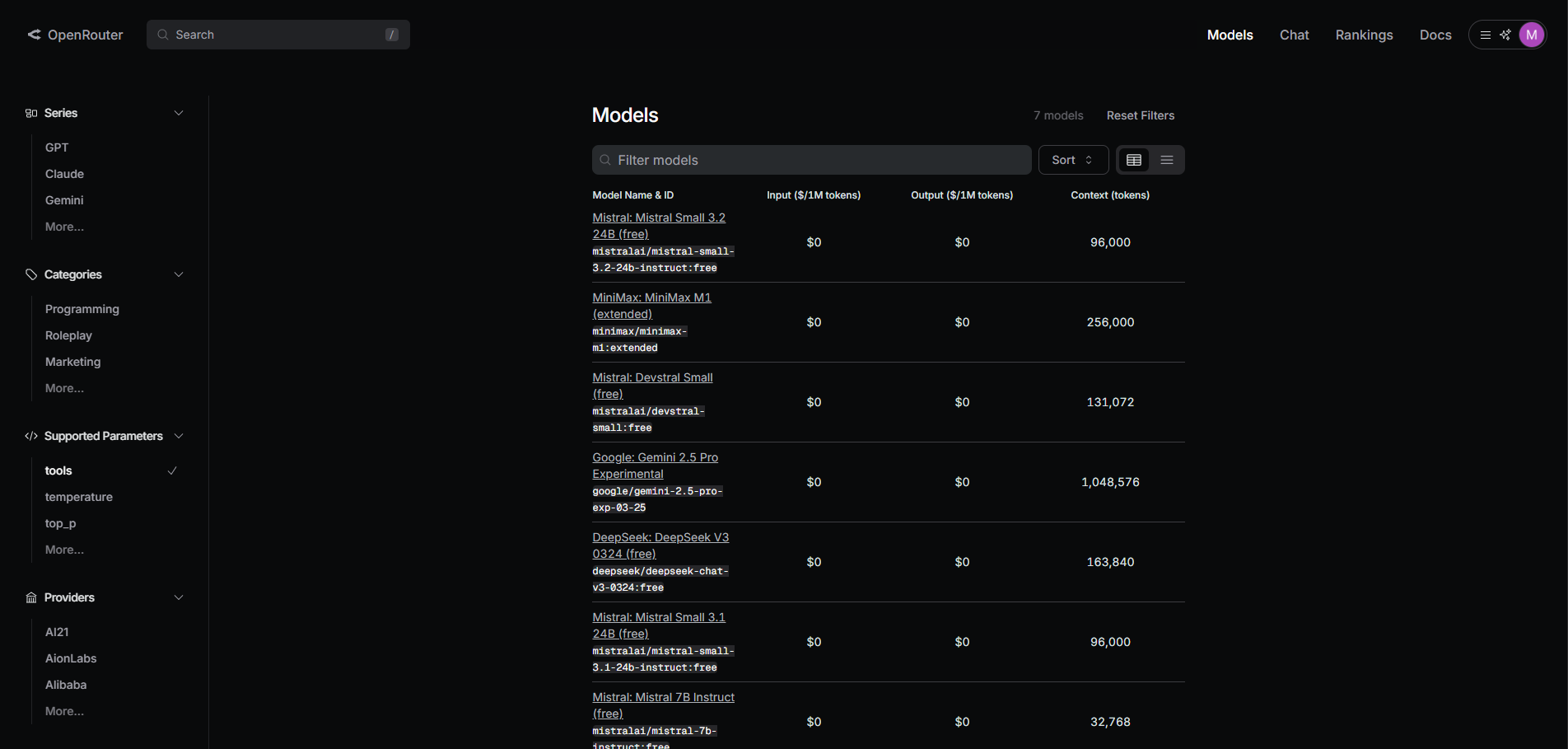This screenshot has height=749, width=1568.
Task: Click the slash shortcut badge in Search
Action: (392, 35)
